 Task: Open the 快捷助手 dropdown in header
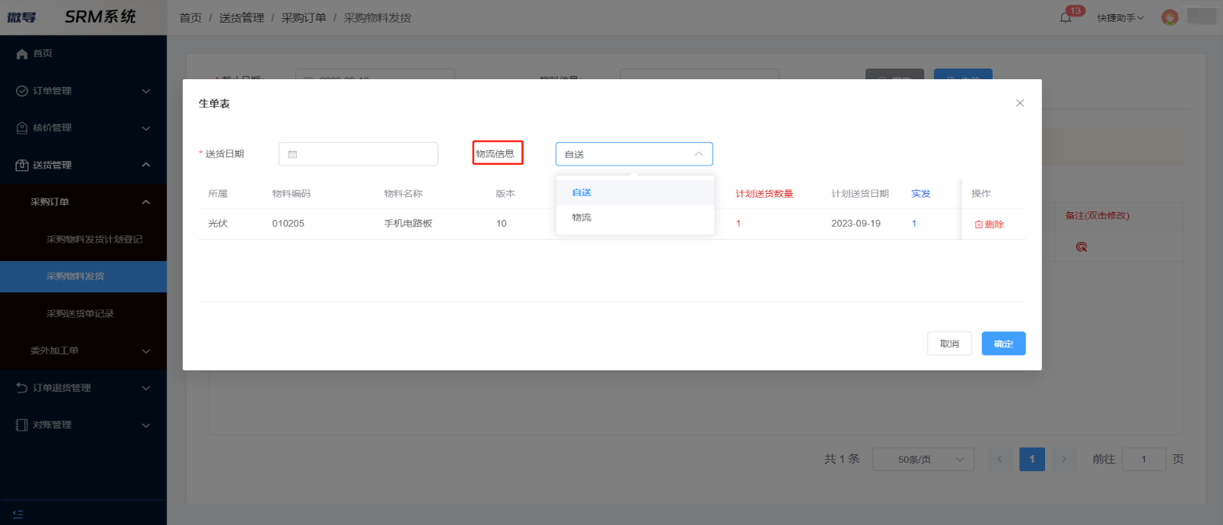1120,18
